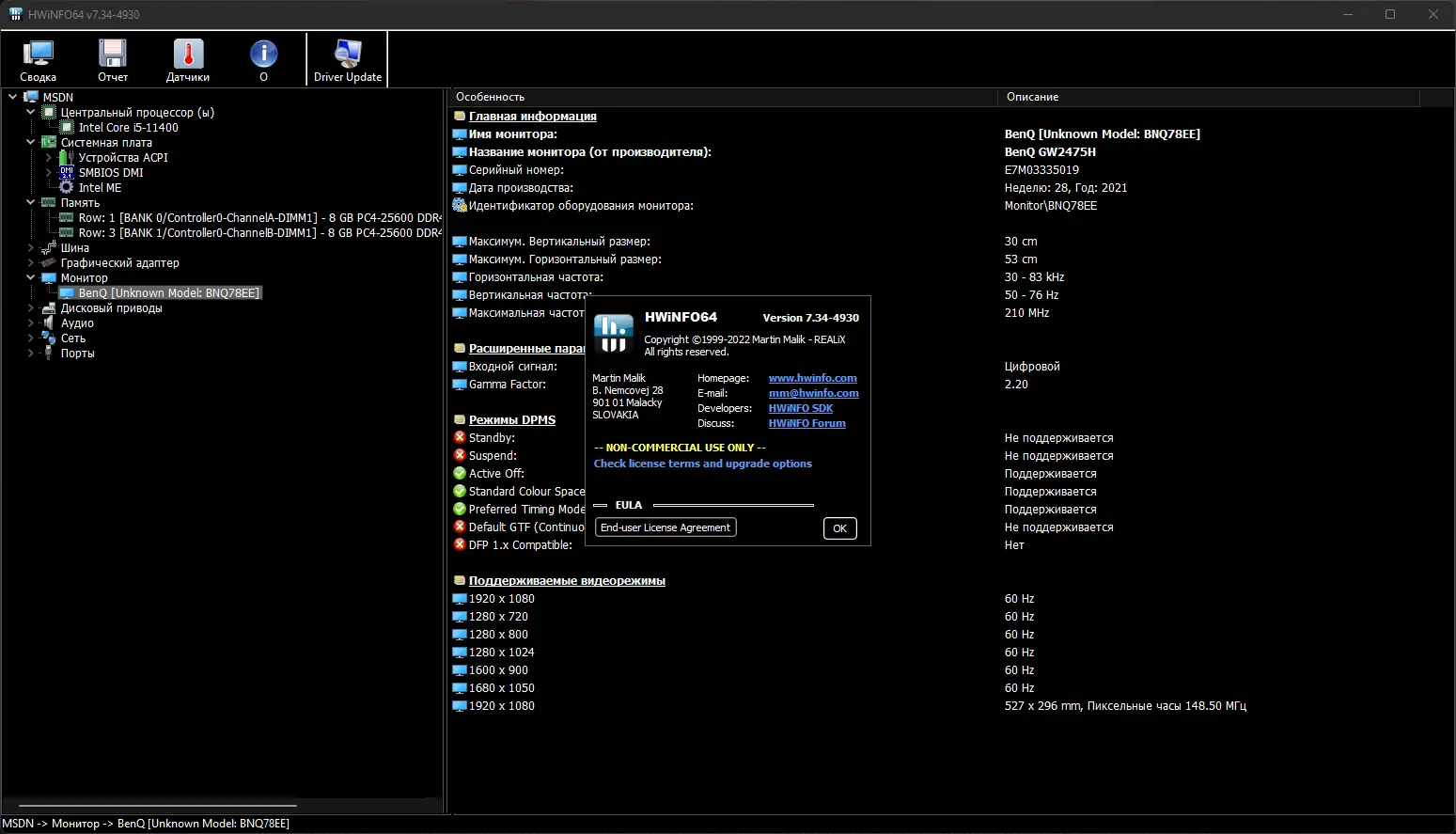This screenshot has width=1456, height=834.
Task: Open the Сводка summary toolbar icon
Action: click(x=38, y=55)
